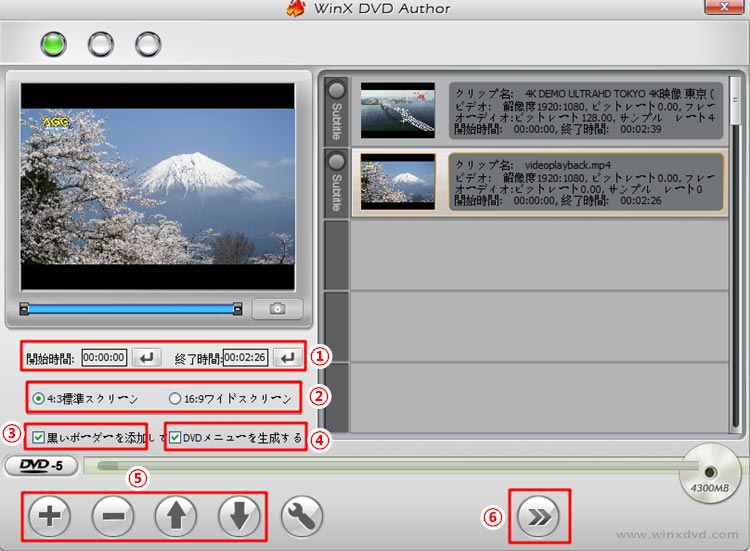
Task: Take a snapshot with the camera button
Action: (x=277, y=309)
